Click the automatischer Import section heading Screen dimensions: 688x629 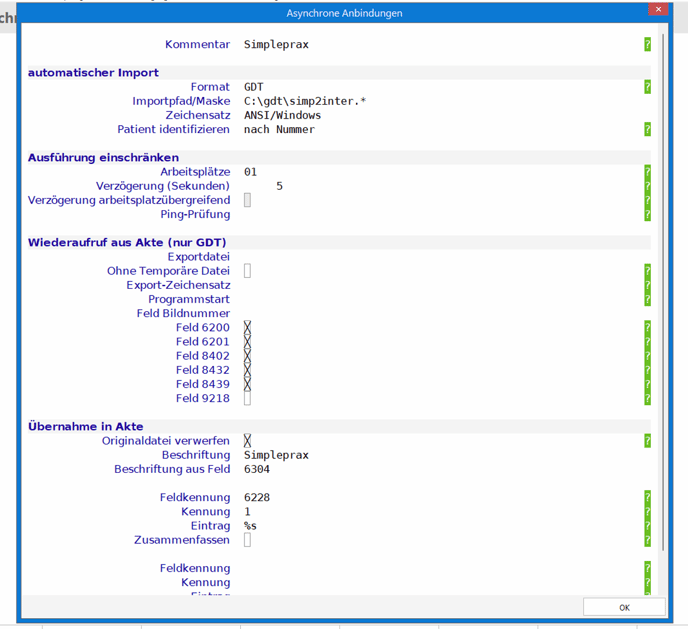tap(93, 73)
